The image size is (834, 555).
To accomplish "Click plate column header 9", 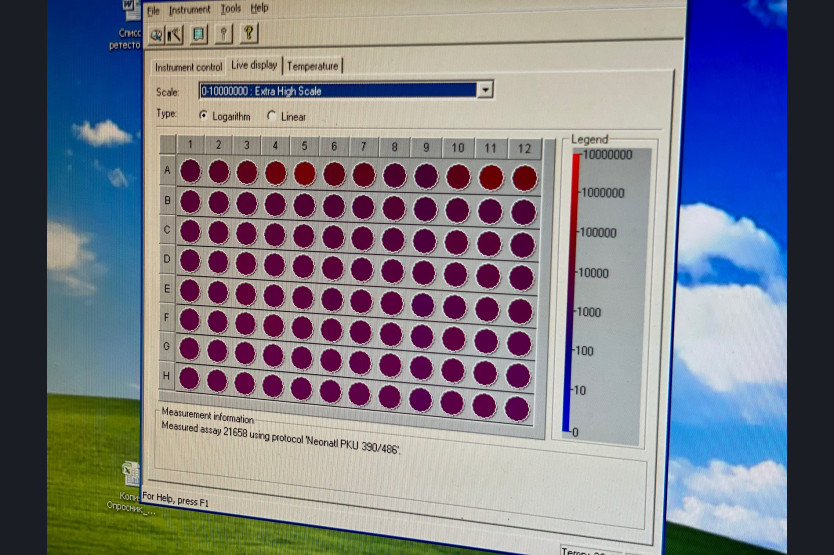I will (x=426, y=147).
